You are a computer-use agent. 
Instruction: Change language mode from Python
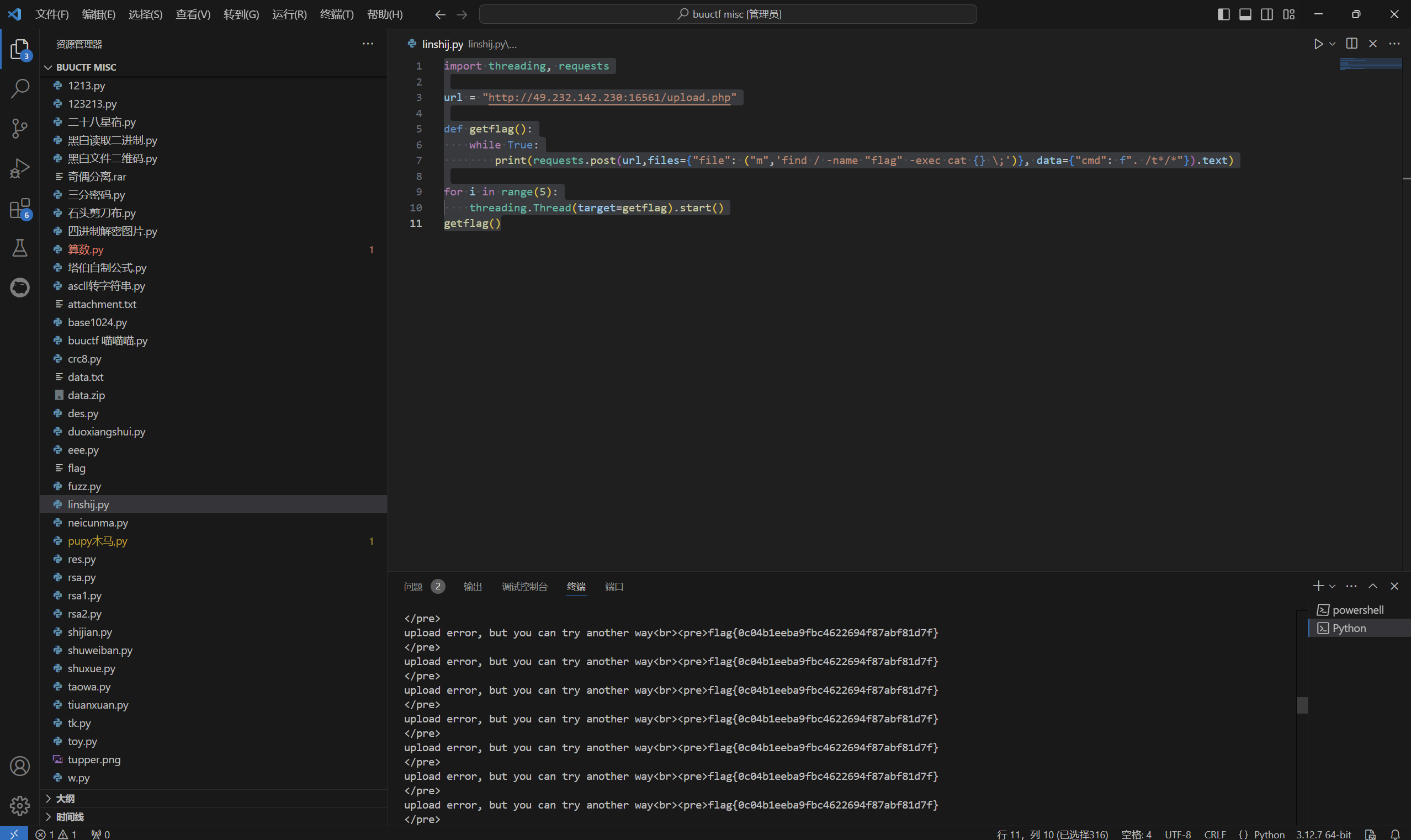pos(1269,834)
